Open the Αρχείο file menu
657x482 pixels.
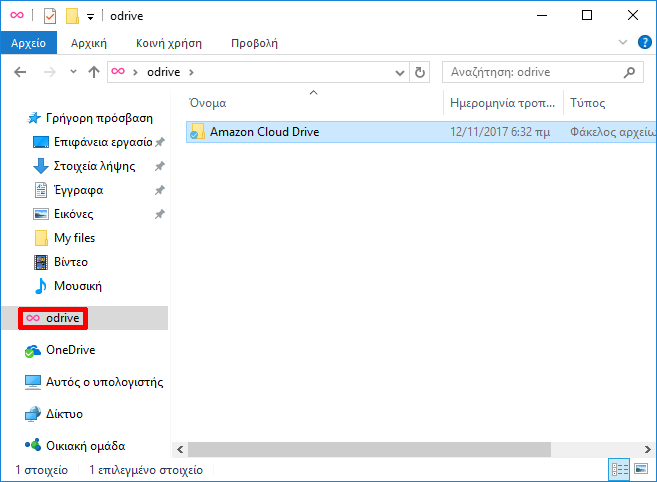pos(28,43)
